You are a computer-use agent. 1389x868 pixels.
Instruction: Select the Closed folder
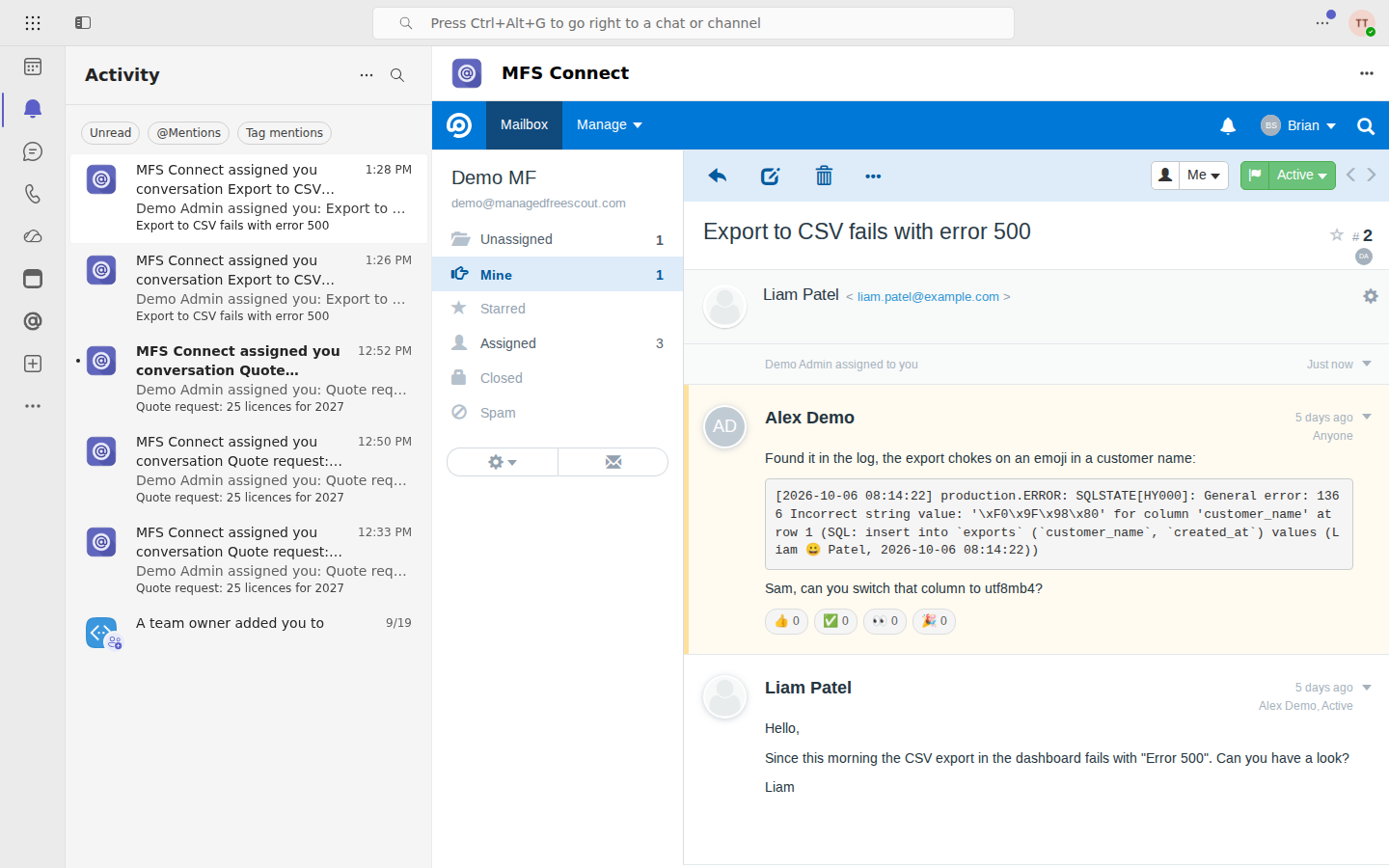[558, 378]
